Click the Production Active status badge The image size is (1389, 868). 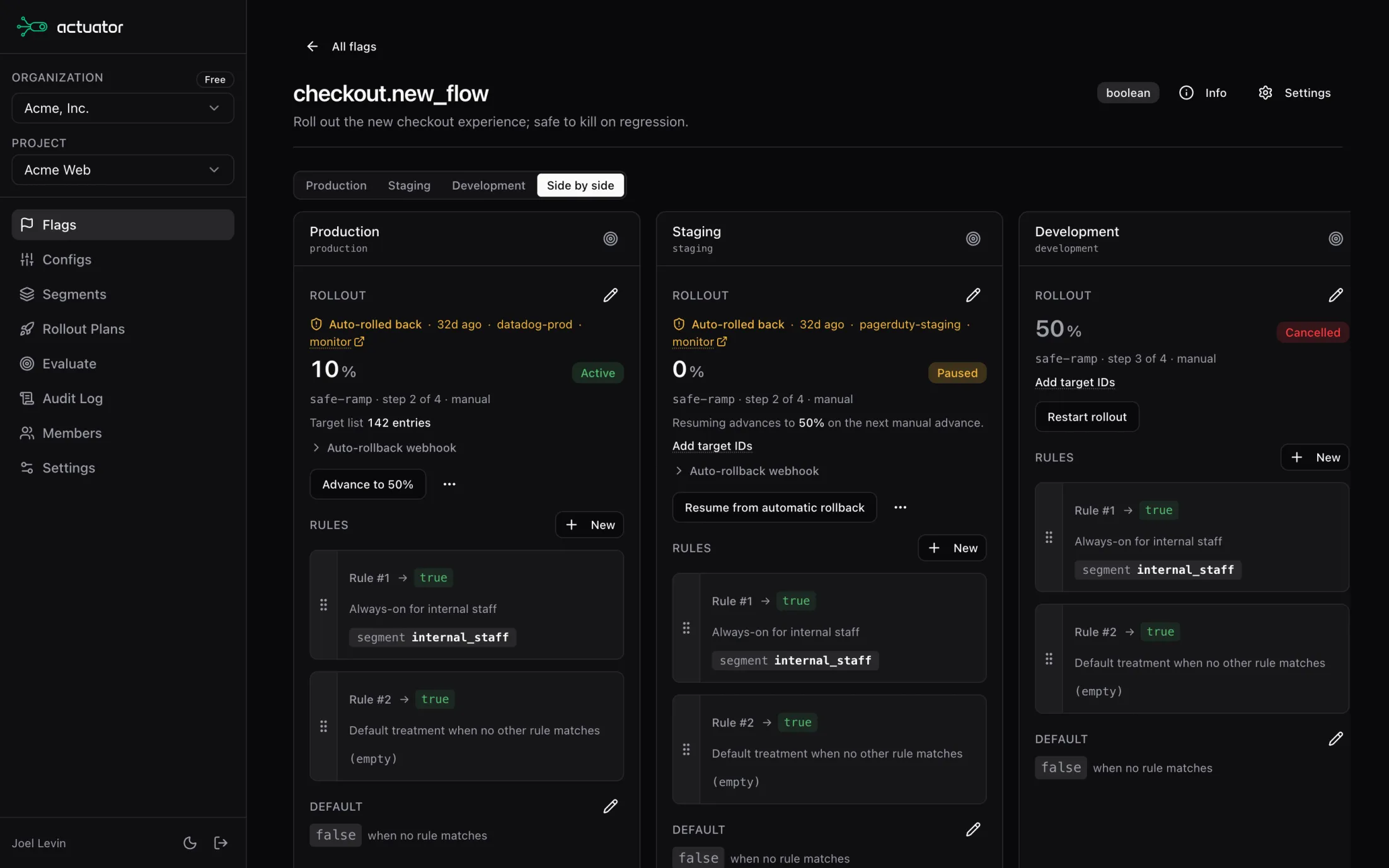(597, 372)
